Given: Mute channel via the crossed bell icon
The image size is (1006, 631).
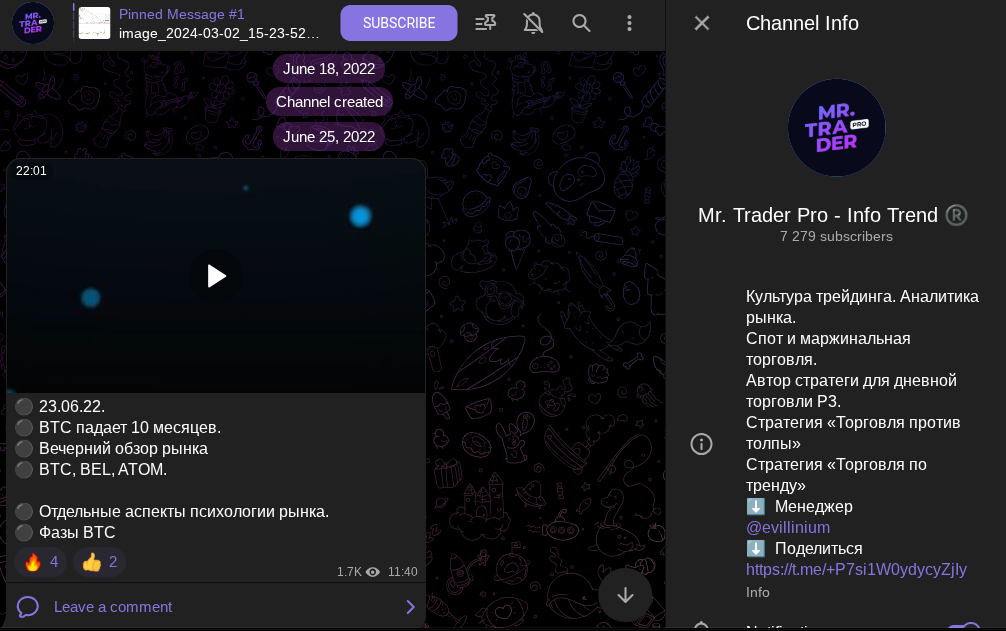Looking at the screenshot, I should [x=533, y=23].
